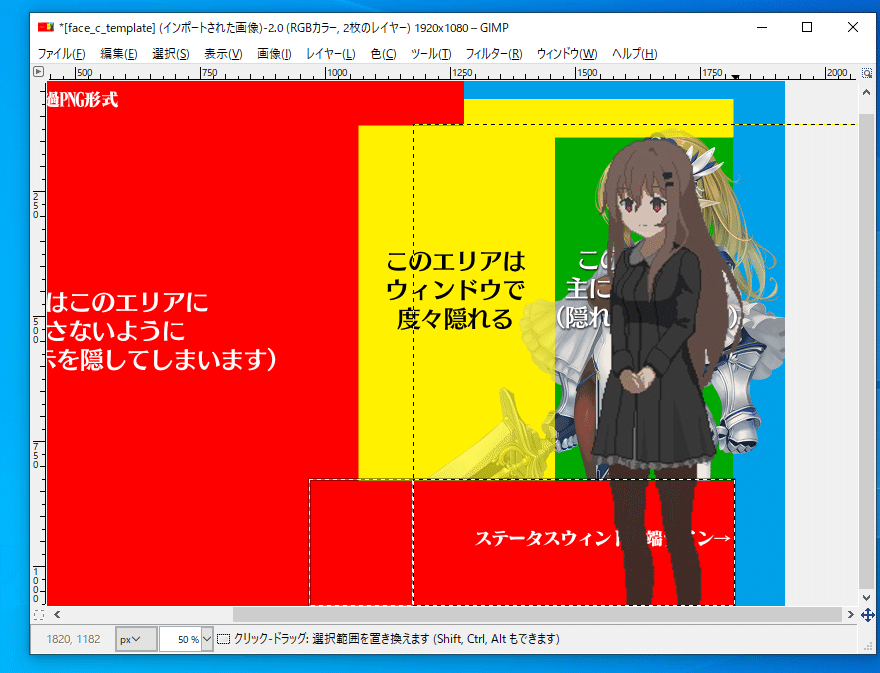This screenshot has width=880, height=673.
Task: Open the 選択(S) menu
Action: click(x=171, y=54)
